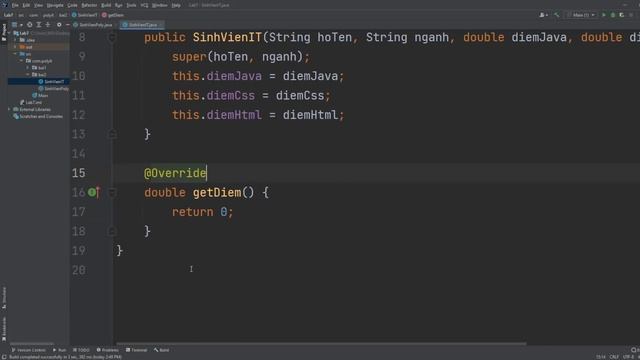Select Lab7.iml file in project tree
The width and height of the screenshot is (640, 360).
pyautogui.click(x=31, y=102)
